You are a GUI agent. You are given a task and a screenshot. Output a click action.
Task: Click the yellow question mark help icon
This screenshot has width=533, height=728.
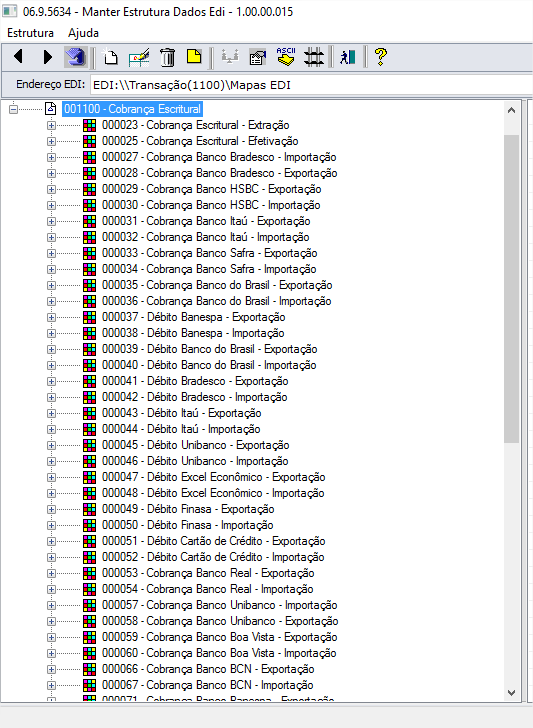(x=380, y=57)
